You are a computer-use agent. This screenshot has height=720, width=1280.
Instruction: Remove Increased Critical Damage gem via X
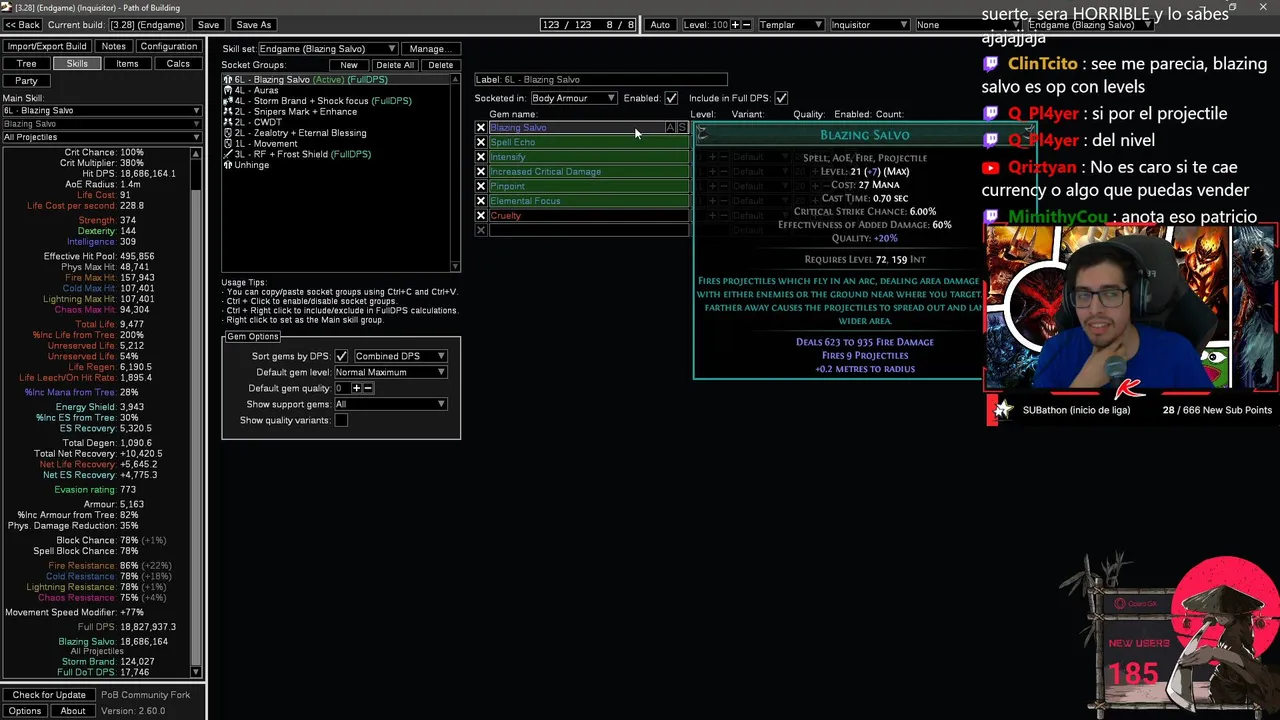tap(481, 172)
